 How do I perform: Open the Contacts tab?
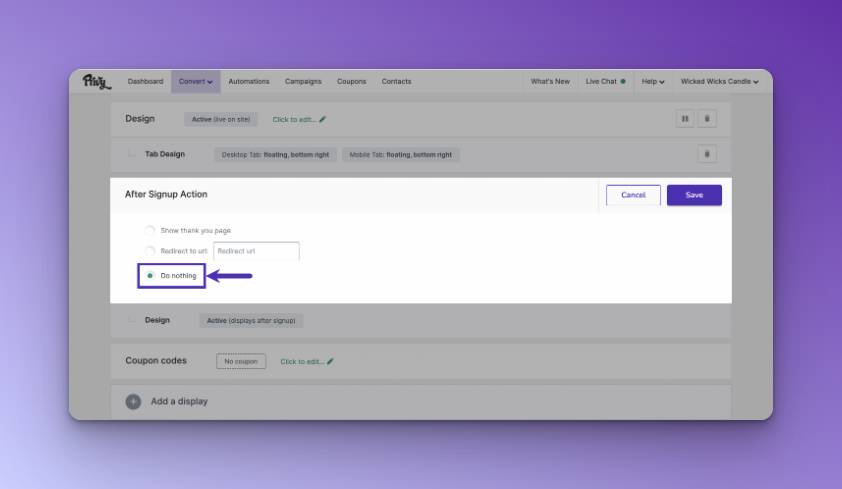pos(396,82)
